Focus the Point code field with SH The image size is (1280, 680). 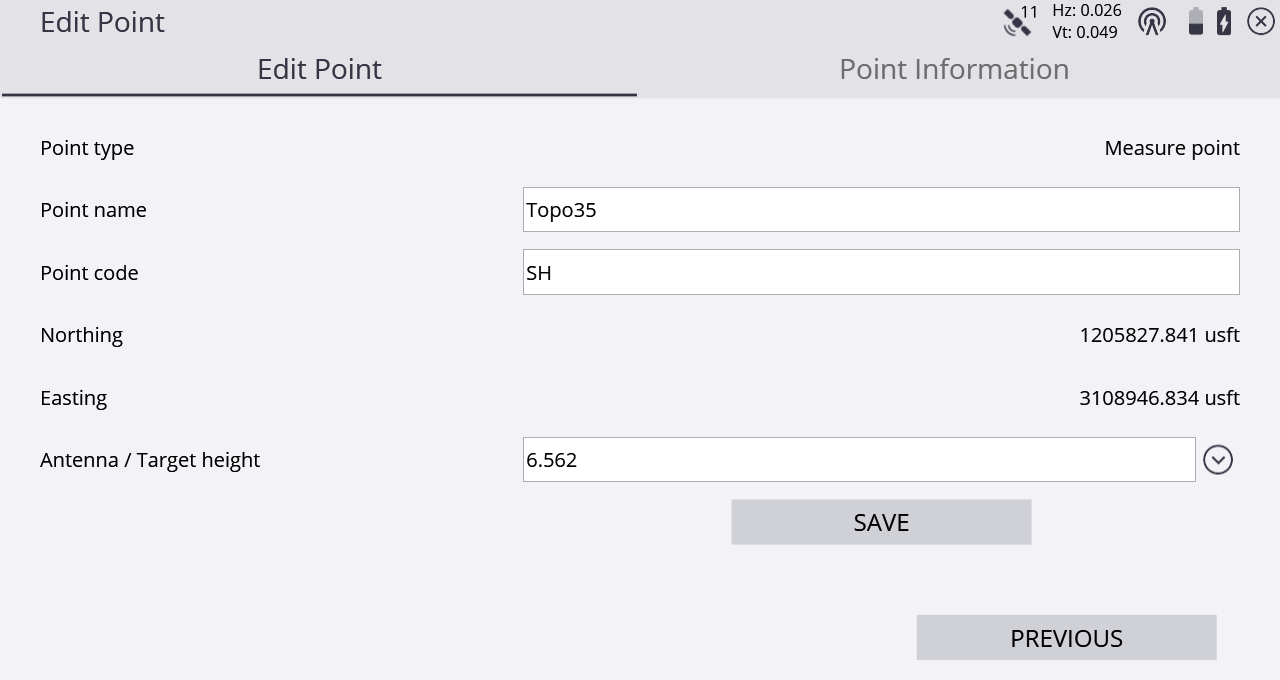click(880, 272)
